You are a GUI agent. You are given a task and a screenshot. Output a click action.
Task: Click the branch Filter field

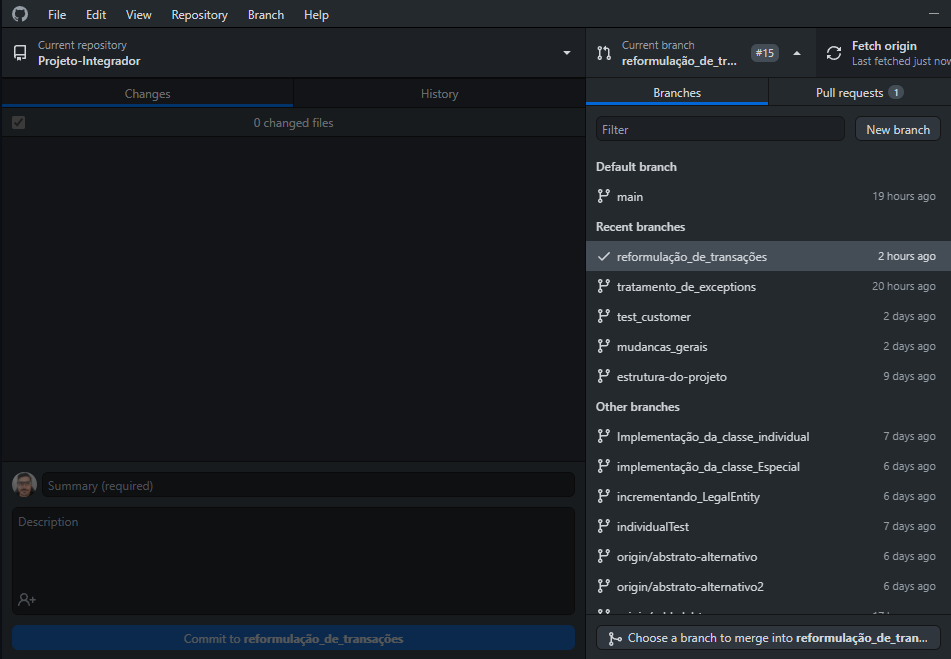[x=719, y=128]
